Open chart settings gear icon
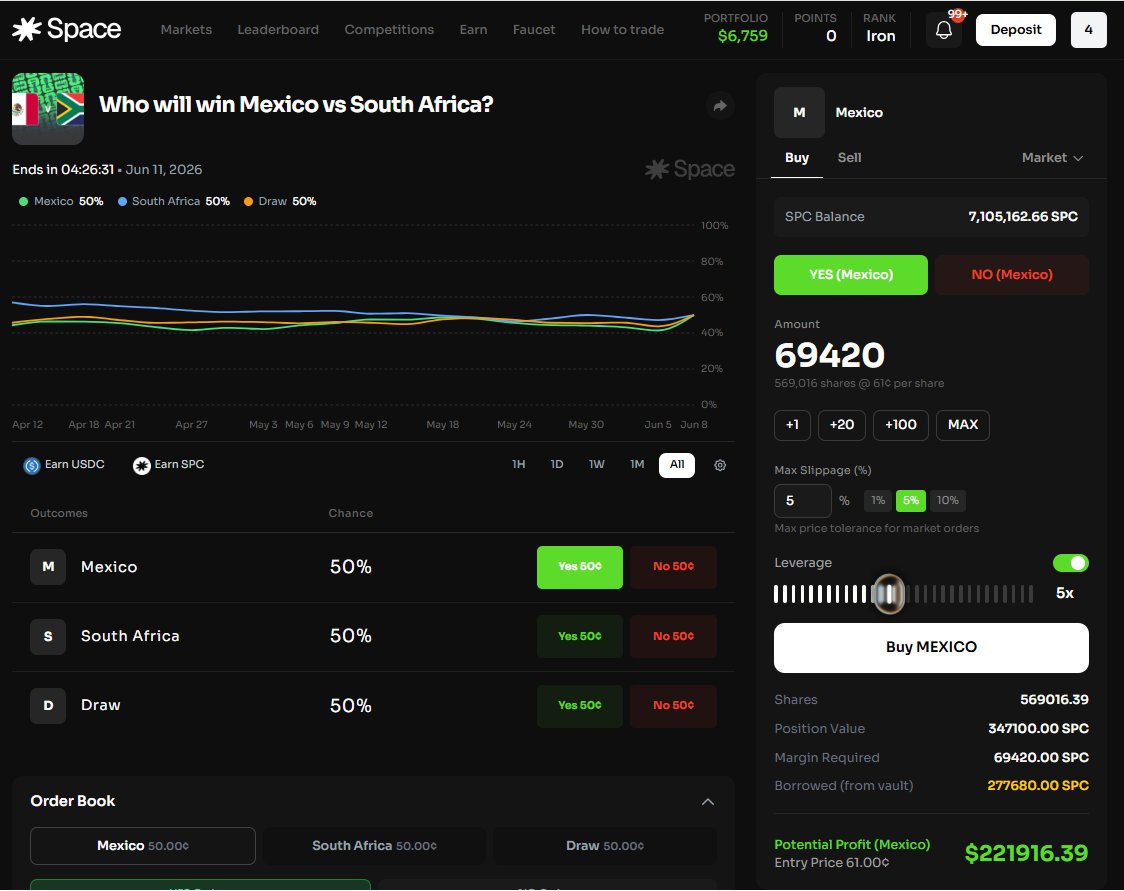 tap(720, 465)
